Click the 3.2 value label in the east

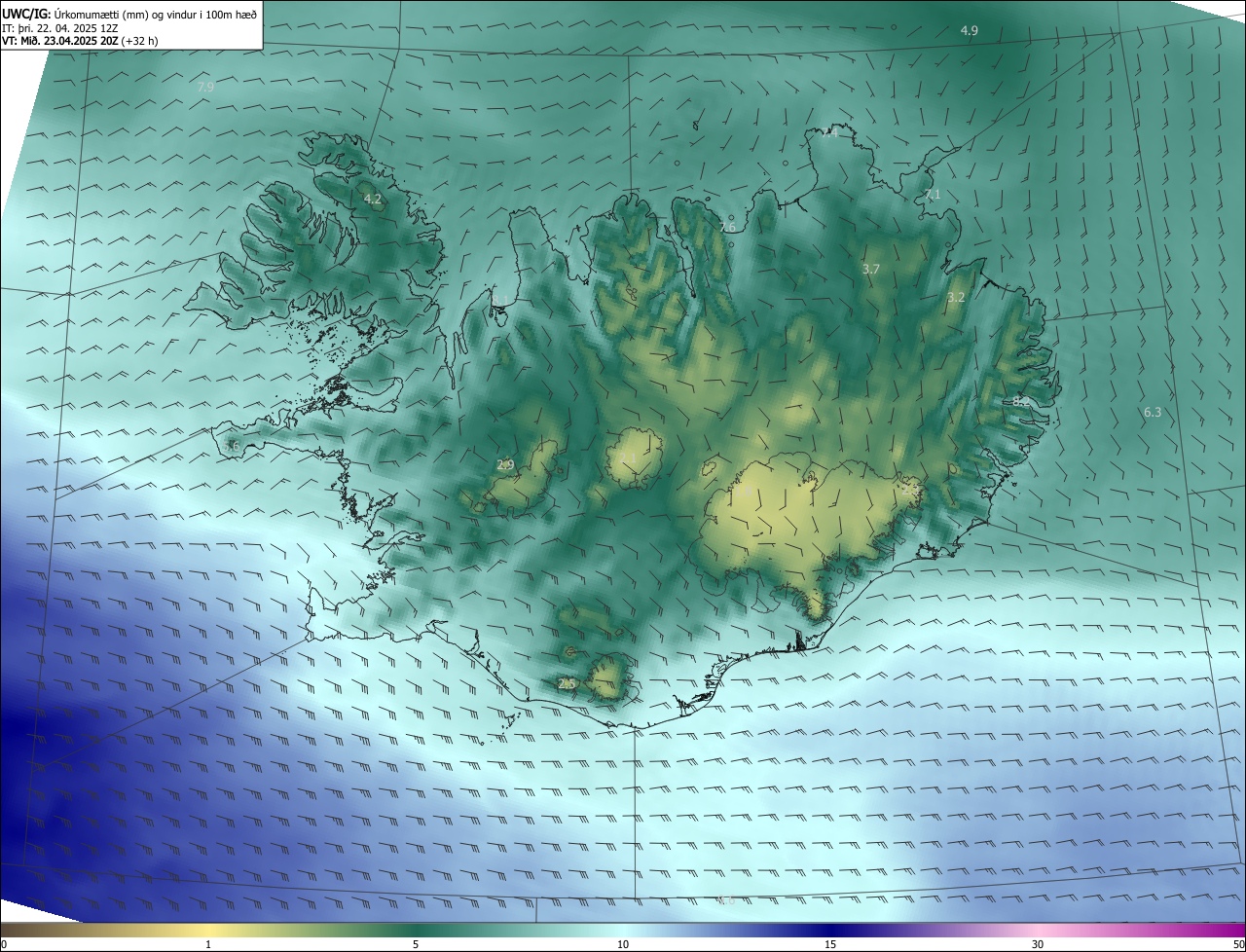coord(956,297)
